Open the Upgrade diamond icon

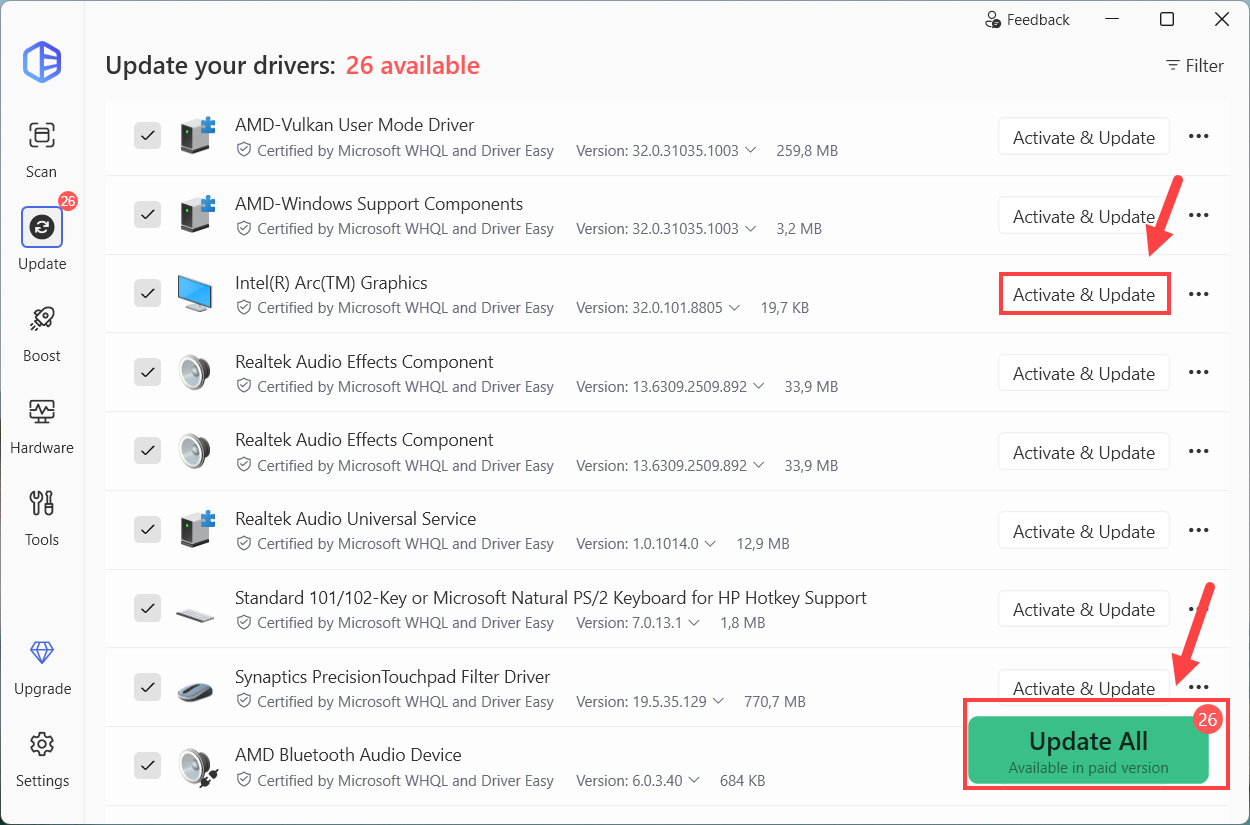[x=42, y=653]
